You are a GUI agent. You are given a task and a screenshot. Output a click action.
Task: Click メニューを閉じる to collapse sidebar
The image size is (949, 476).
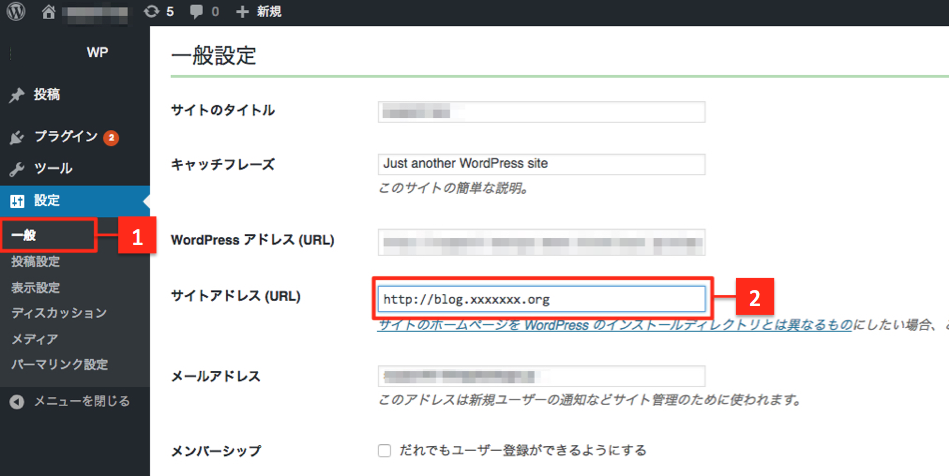coord(82,401)
